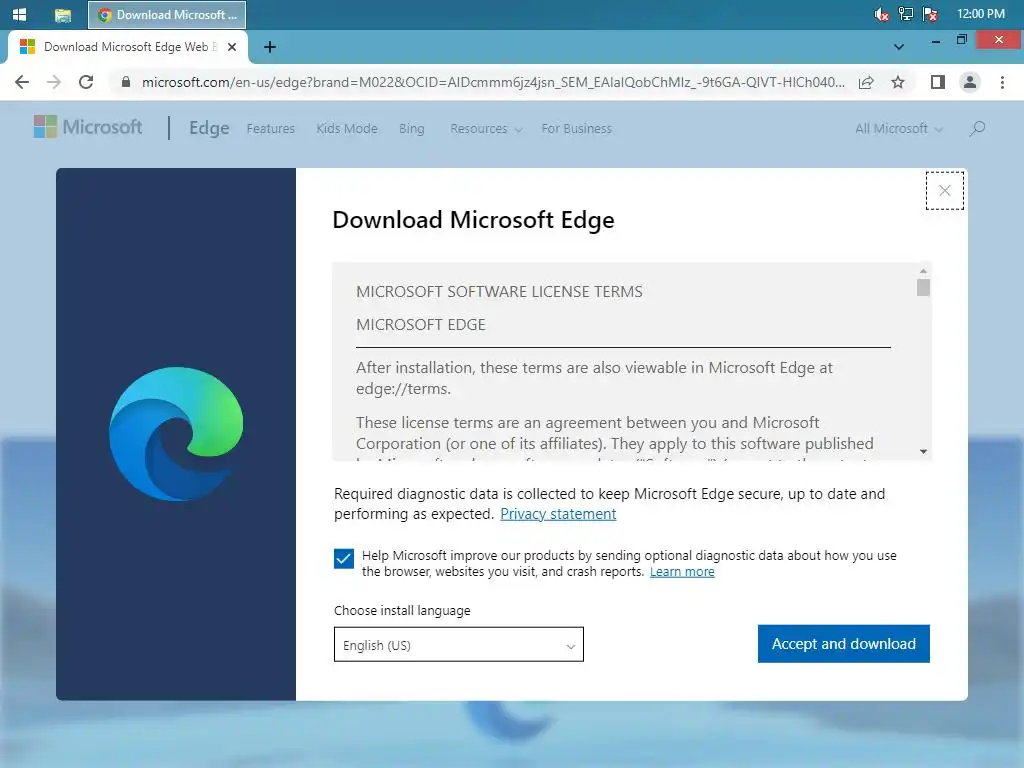Open File Explorer from the taskbar

tap(63, 14)
